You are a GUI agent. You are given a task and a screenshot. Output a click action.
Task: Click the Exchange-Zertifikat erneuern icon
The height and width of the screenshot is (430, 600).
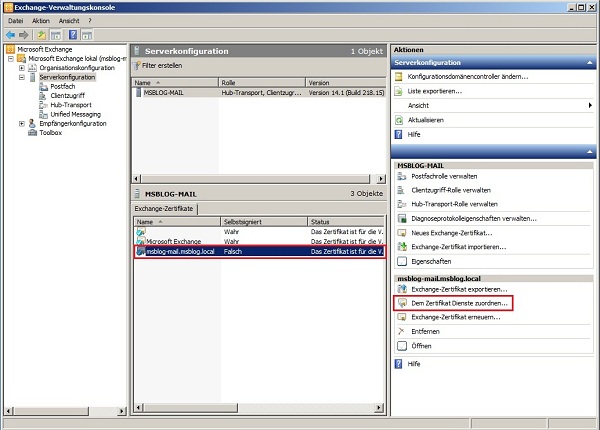402,317
